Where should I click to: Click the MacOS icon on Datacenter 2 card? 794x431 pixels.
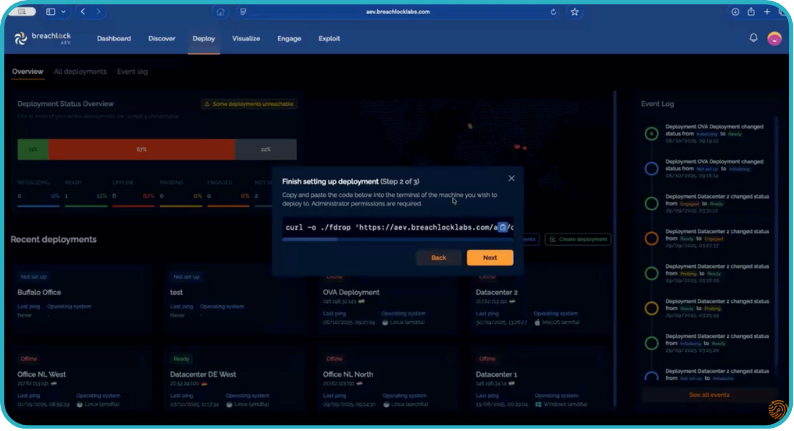[537, 322]
